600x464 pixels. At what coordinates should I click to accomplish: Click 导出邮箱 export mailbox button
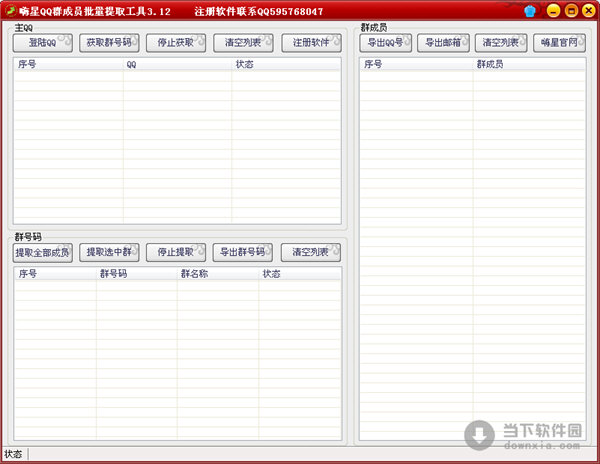click(443, 43)
